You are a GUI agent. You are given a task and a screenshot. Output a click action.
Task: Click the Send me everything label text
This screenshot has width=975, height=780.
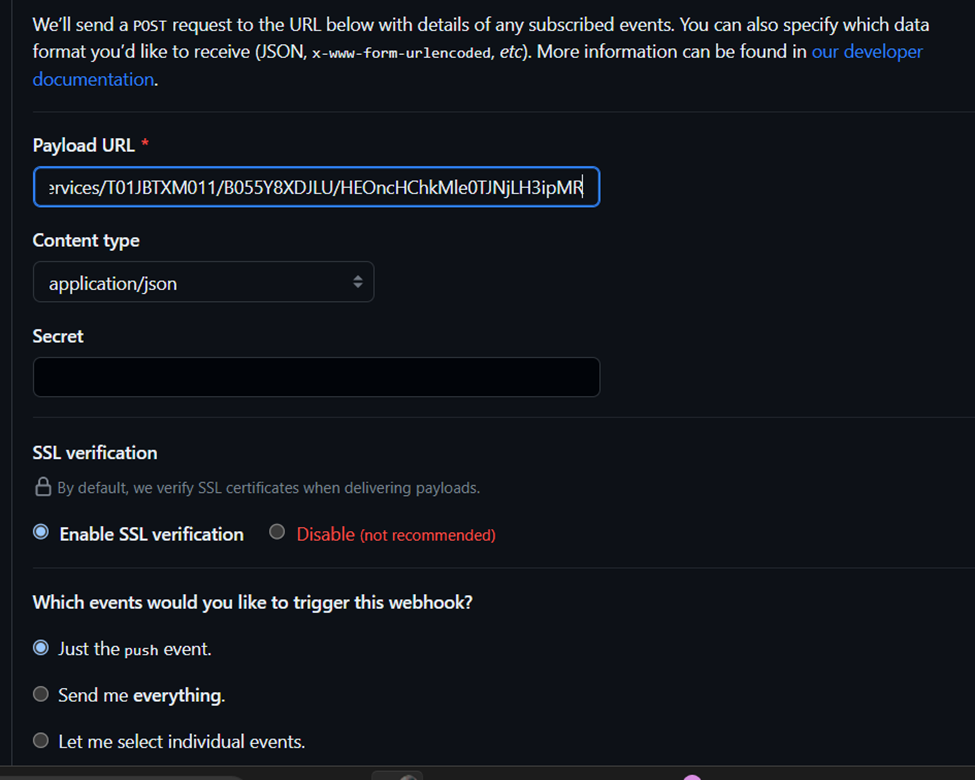pyautogui.click(x=141, y=695)
